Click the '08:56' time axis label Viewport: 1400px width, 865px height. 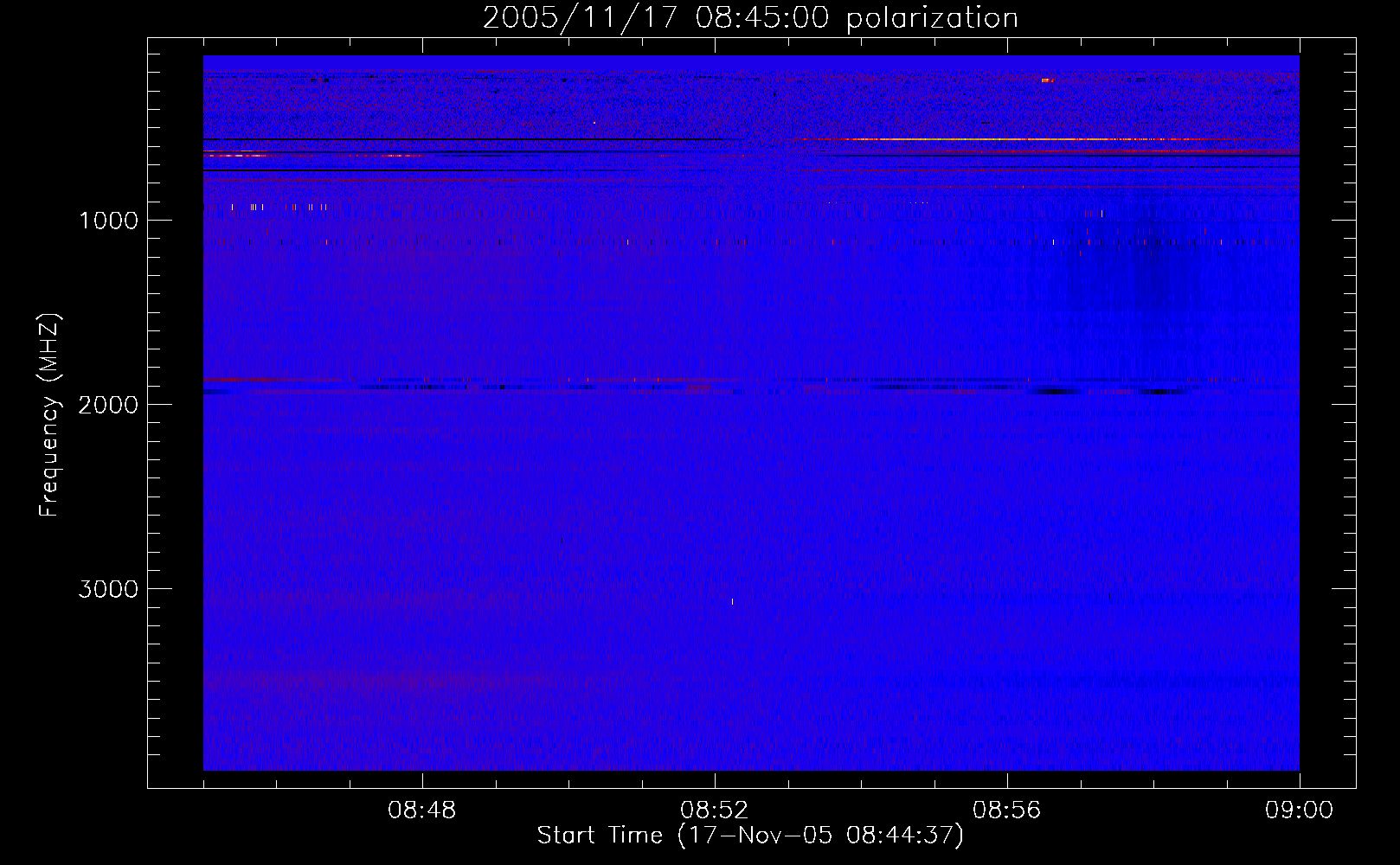point(1007,811)
